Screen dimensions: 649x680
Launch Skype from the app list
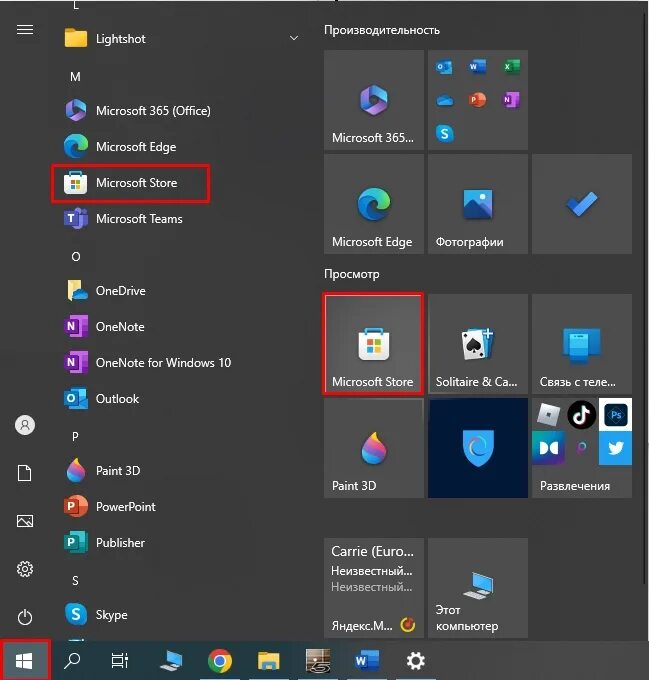click(180, 615)
